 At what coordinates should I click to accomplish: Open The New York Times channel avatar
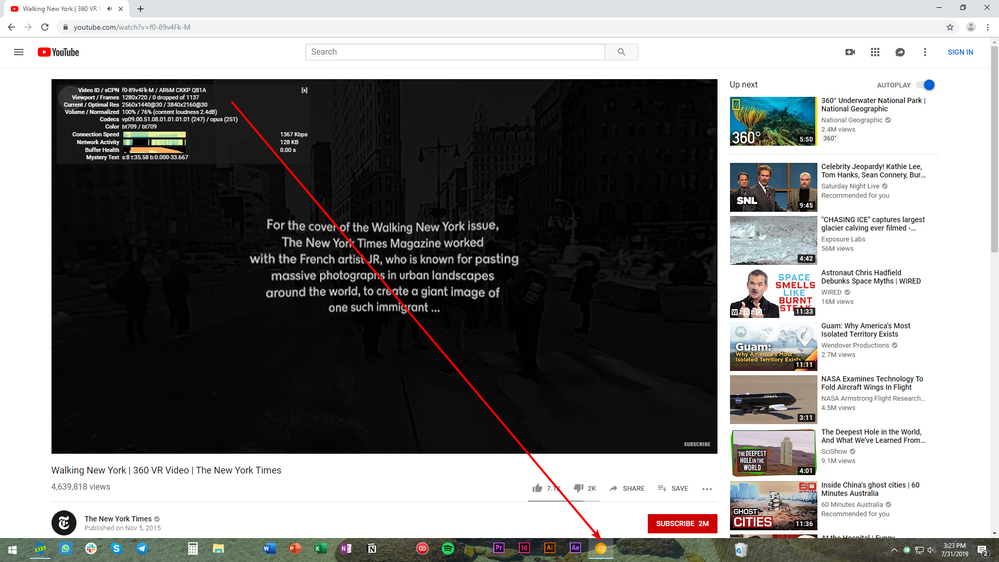(64, 523)
